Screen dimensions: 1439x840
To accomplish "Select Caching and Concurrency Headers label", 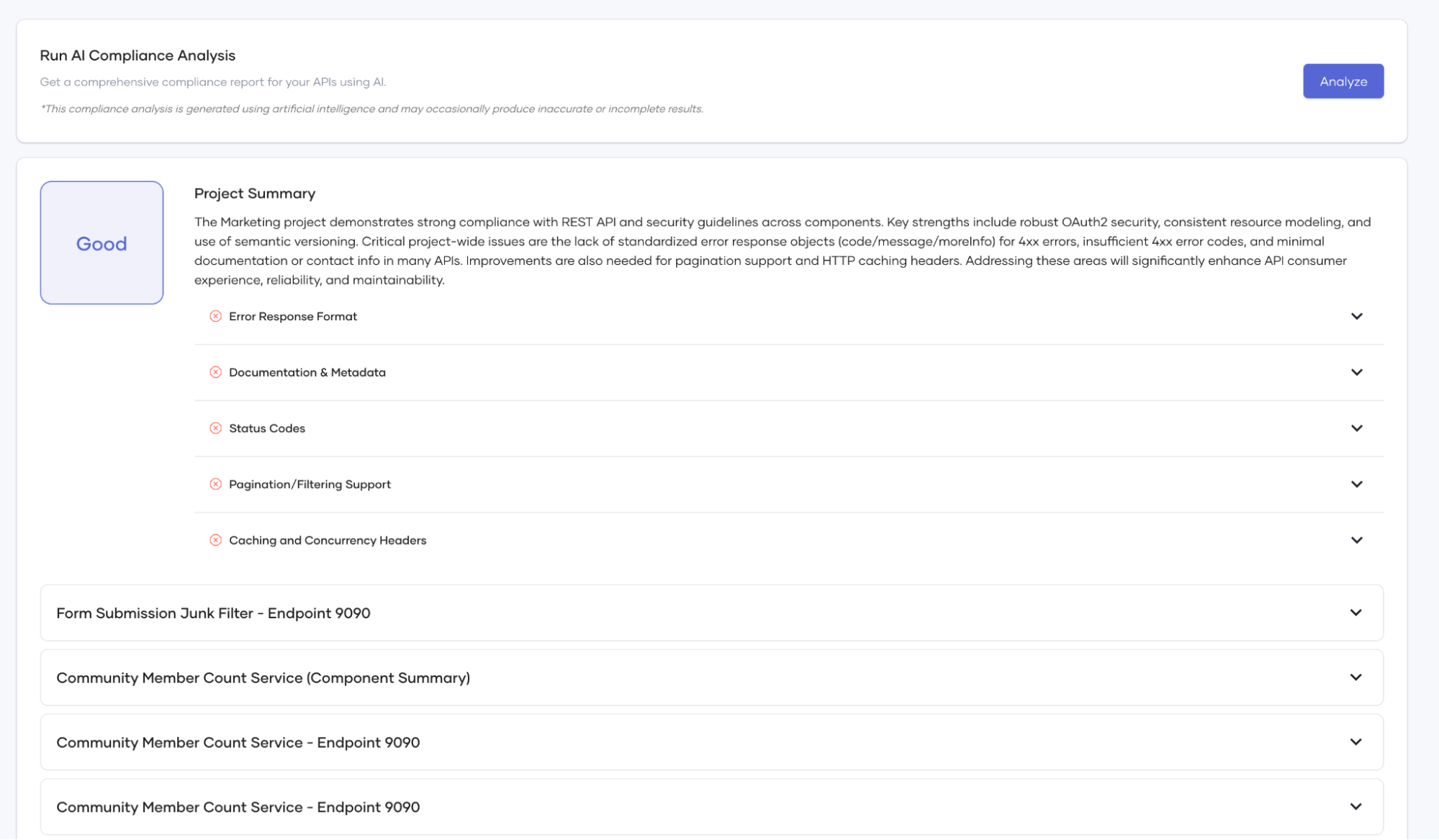I will (x=327, y=541).
